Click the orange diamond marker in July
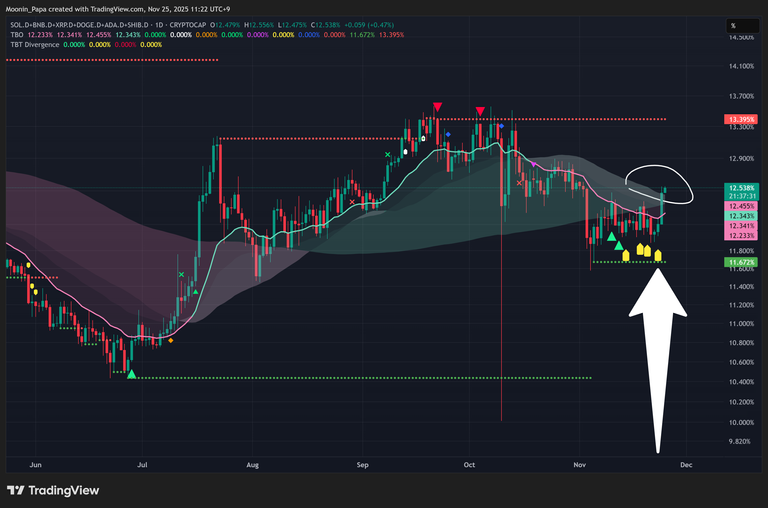Image resolution: width=768 pixels, height=508 pixels. [x=170, y=341]
